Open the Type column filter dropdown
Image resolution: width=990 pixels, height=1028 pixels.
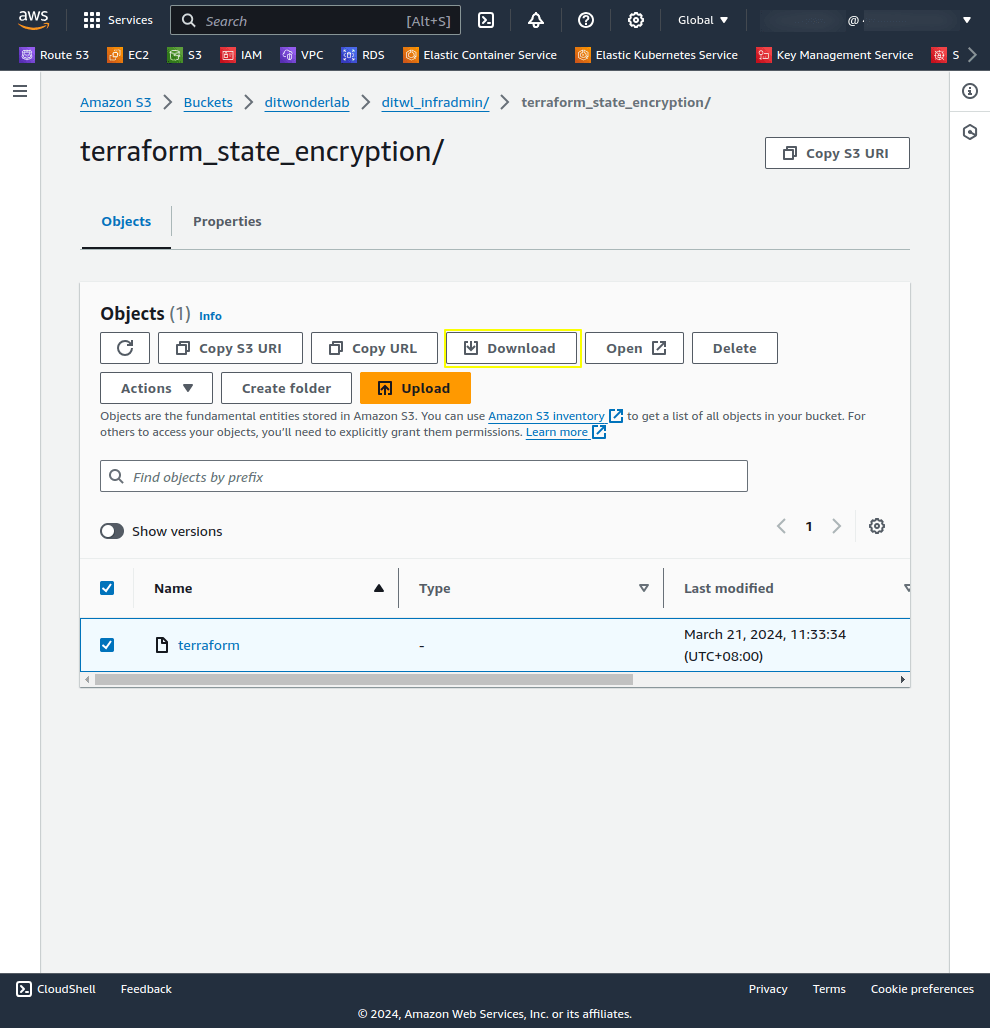point(644,588)
